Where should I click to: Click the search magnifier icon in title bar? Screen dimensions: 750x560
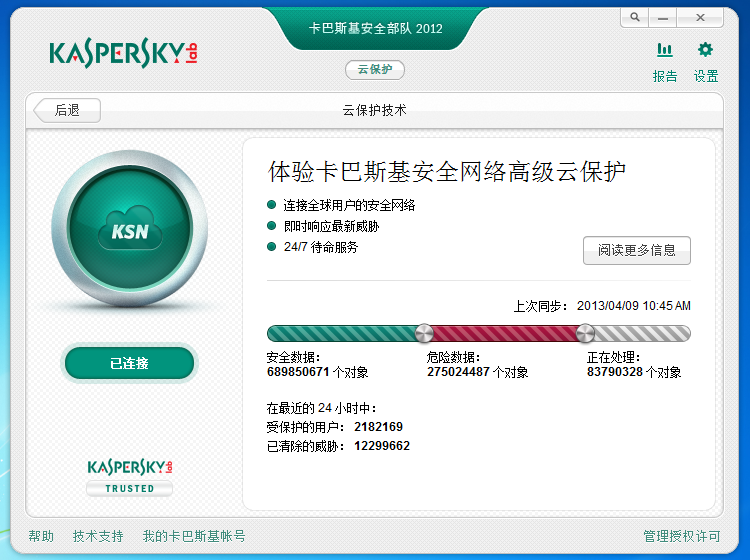[635, 18]
